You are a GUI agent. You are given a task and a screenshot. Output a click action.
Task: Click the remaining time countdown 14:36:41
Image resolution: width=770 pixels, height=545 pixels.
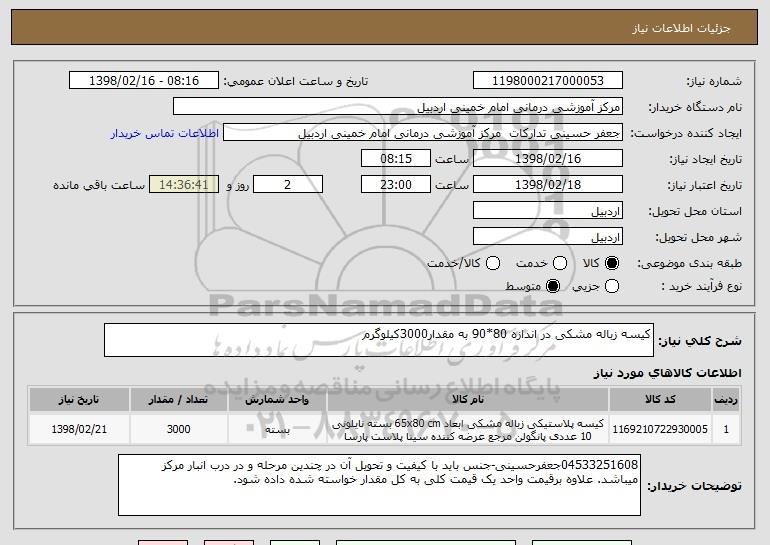[x=184, y=185]
